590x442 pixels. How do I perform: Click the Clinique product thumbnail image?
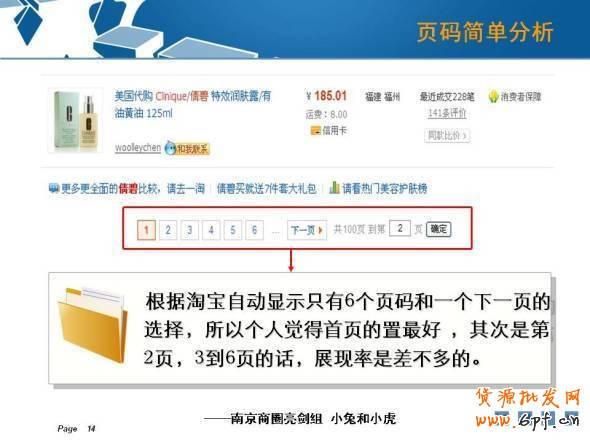pyautogui.click(x=76, y=120)
